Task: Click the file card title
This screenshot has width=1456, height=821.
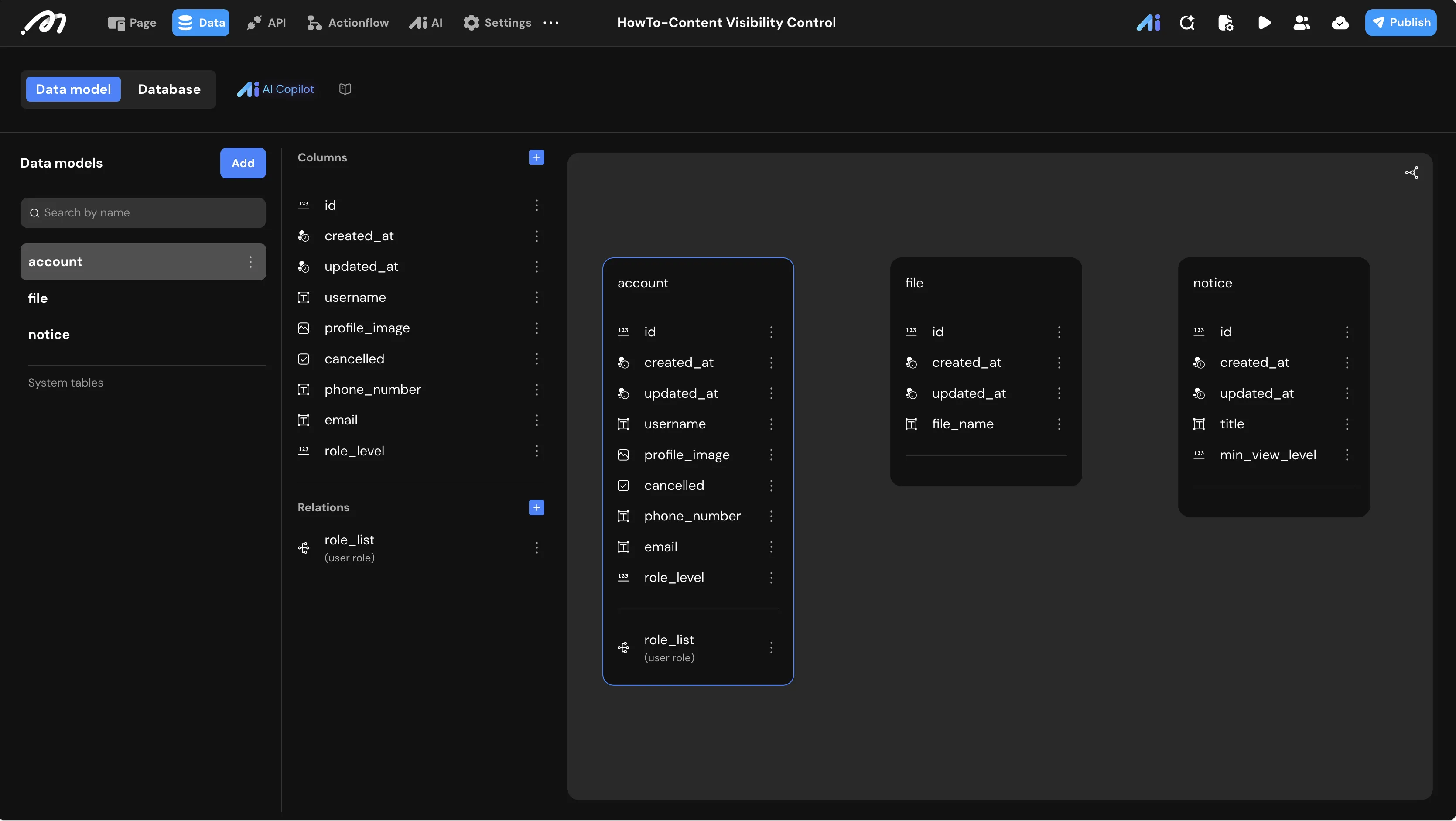Action: coord(914,283)
